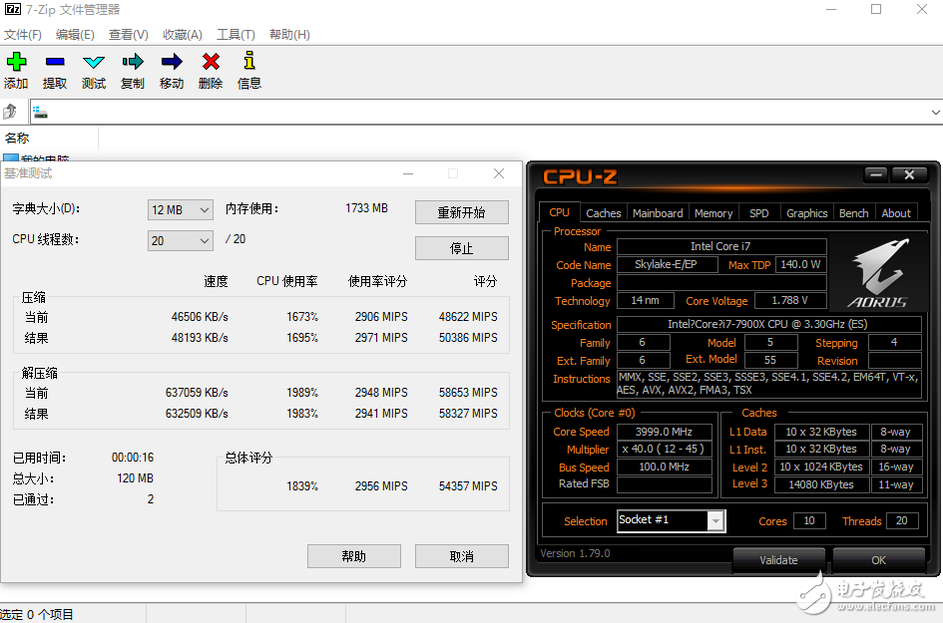943x623 pixels.
Task: Click the Cancel (取消) button in benchmark dialog
Action: 461,556
